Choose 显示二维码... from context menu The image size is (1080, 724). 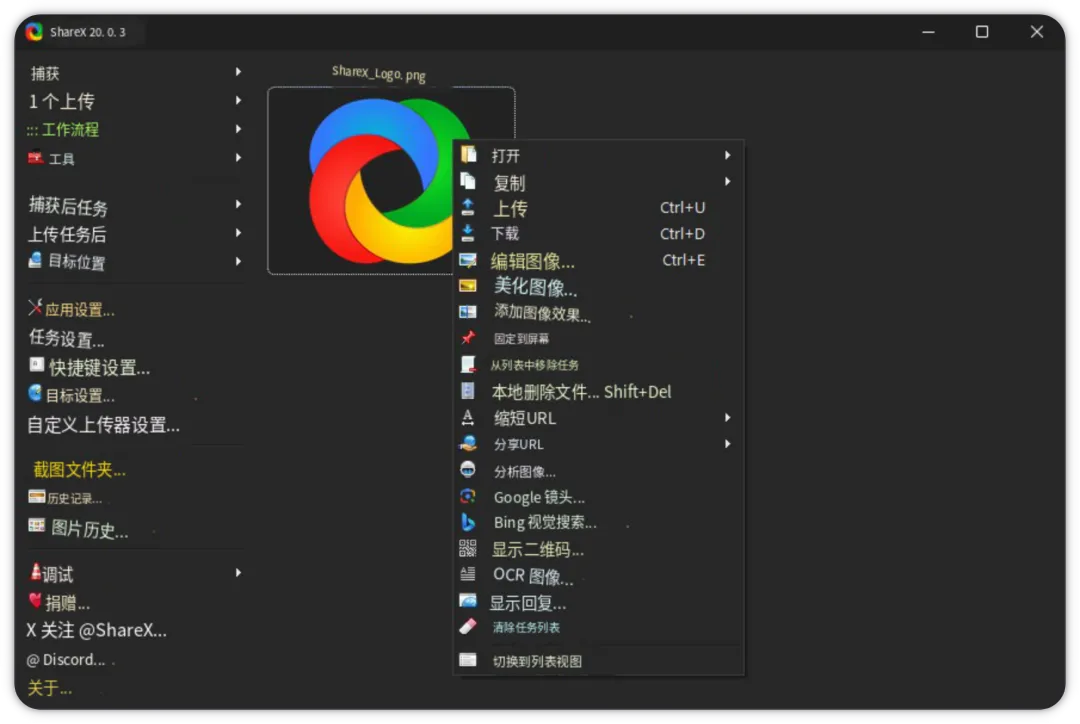tap(598, 549)
